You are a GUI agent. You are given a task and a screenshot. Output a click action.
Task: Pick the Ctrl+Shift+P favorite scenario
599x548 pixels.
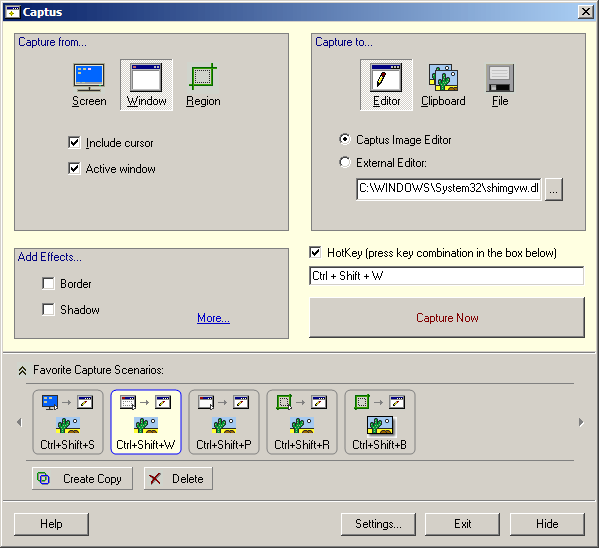(x=224, y=422)
